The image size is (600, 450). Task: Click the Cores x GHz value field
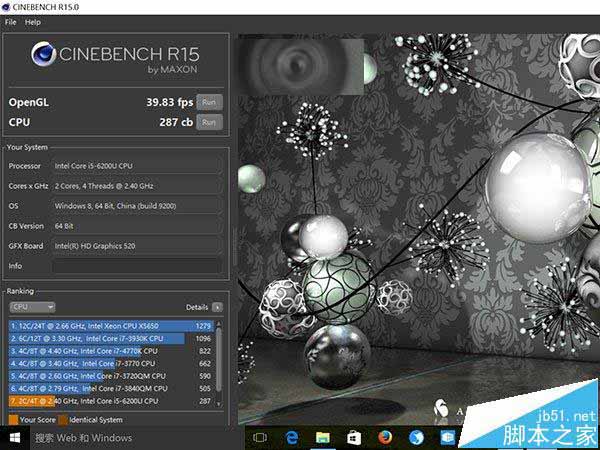tap(137, 186)
